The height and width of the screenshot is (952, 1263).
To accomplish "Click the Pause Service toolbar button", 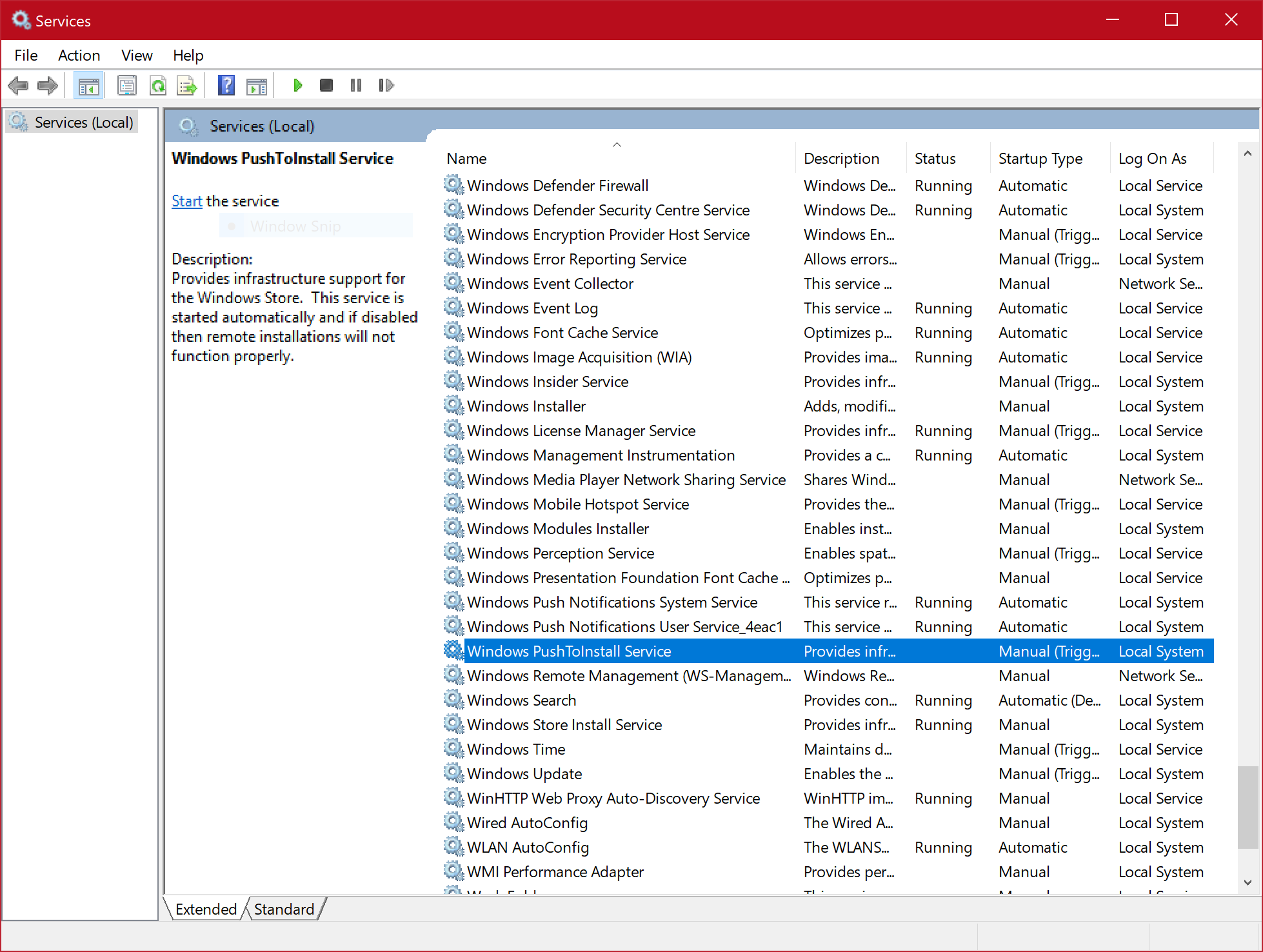I will pyautogui.click(x=356, y=85).
